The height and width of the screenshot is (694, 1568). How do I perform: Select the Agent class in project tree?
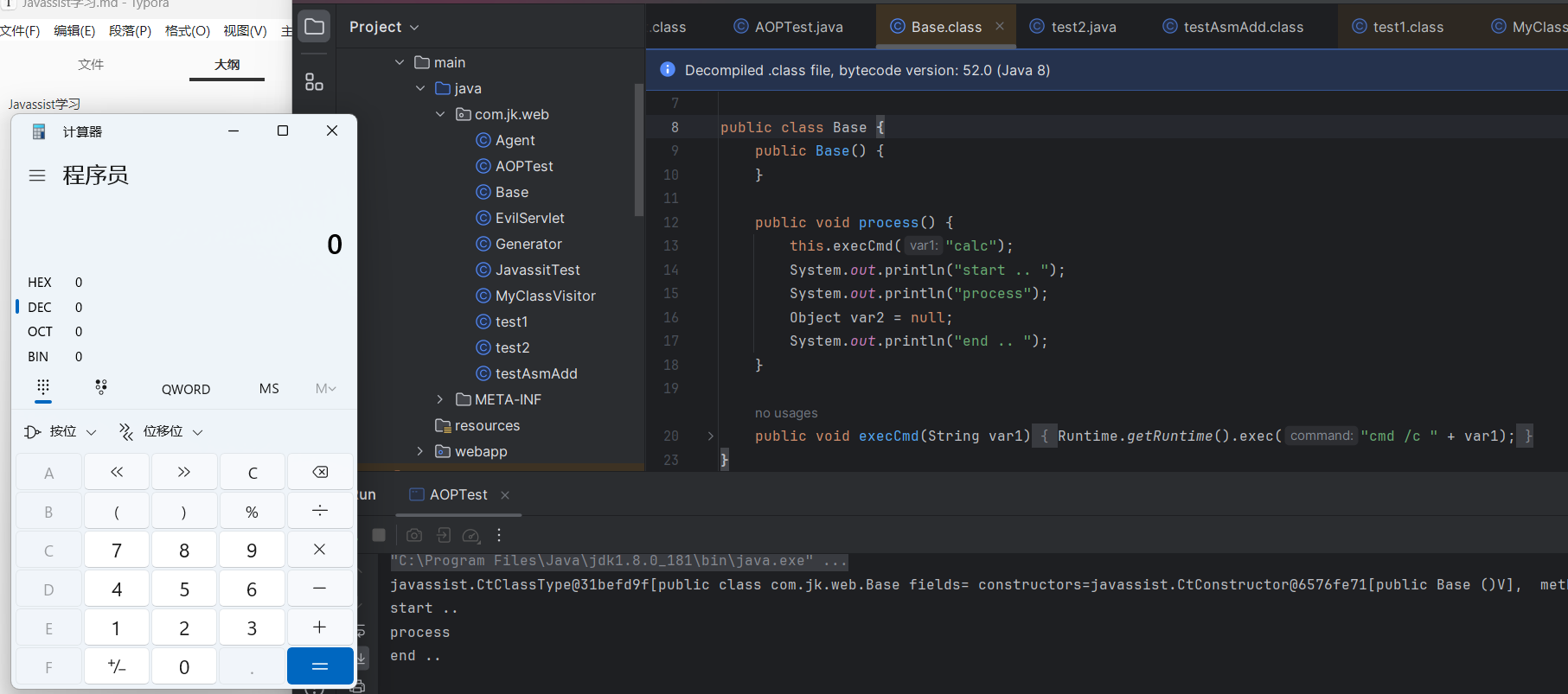[506, 140]
